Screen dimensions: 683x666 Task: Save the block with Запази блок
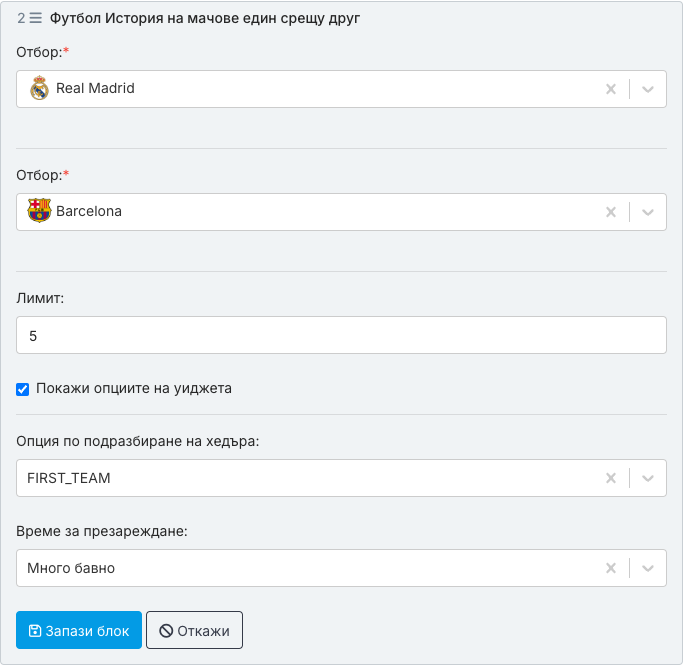(79, 630)
